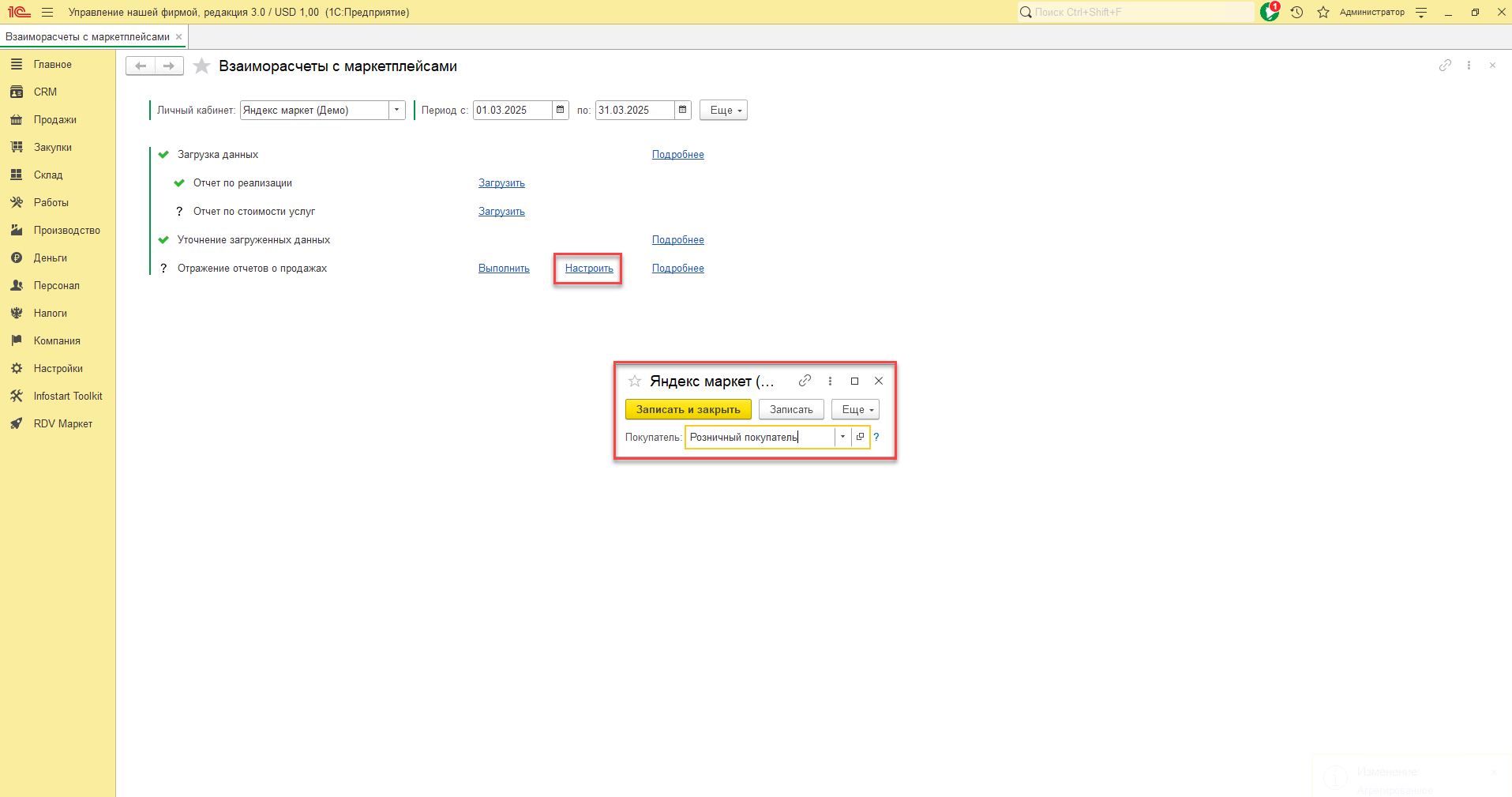Click the Загрузка данных step label
1512x797 pixels.
click(x=218, y=155)
